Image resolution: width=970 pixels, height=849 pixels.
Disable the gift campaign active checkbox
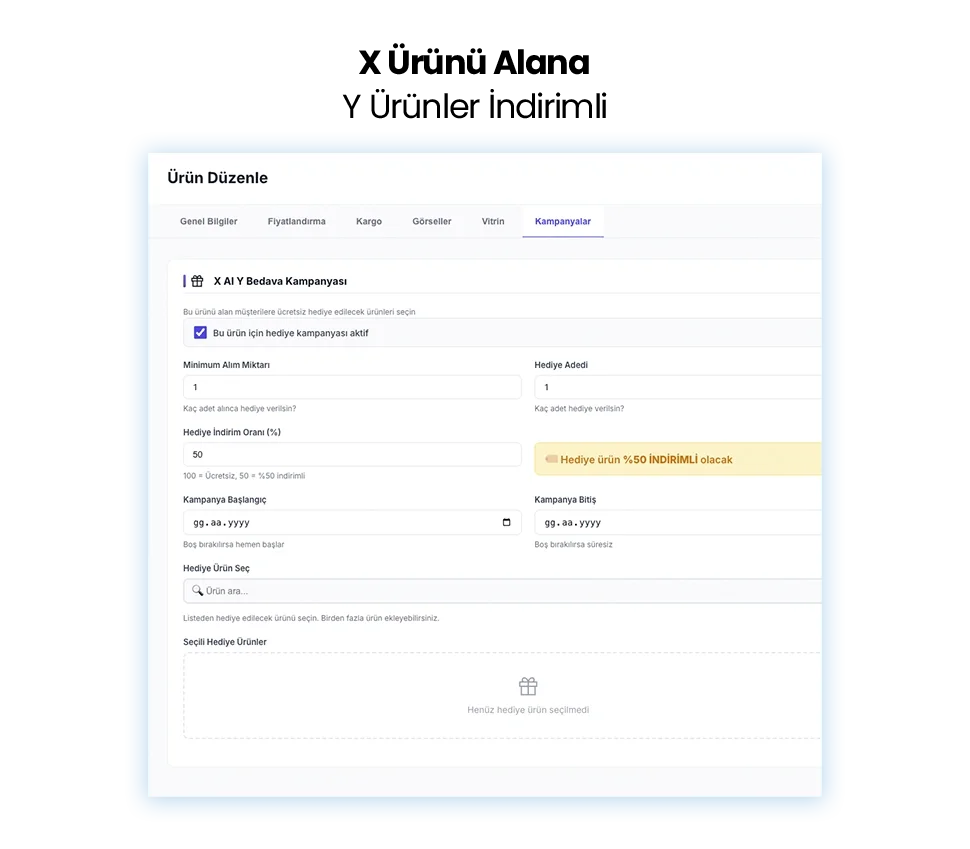pyautogui.click(x=200, y=333)
